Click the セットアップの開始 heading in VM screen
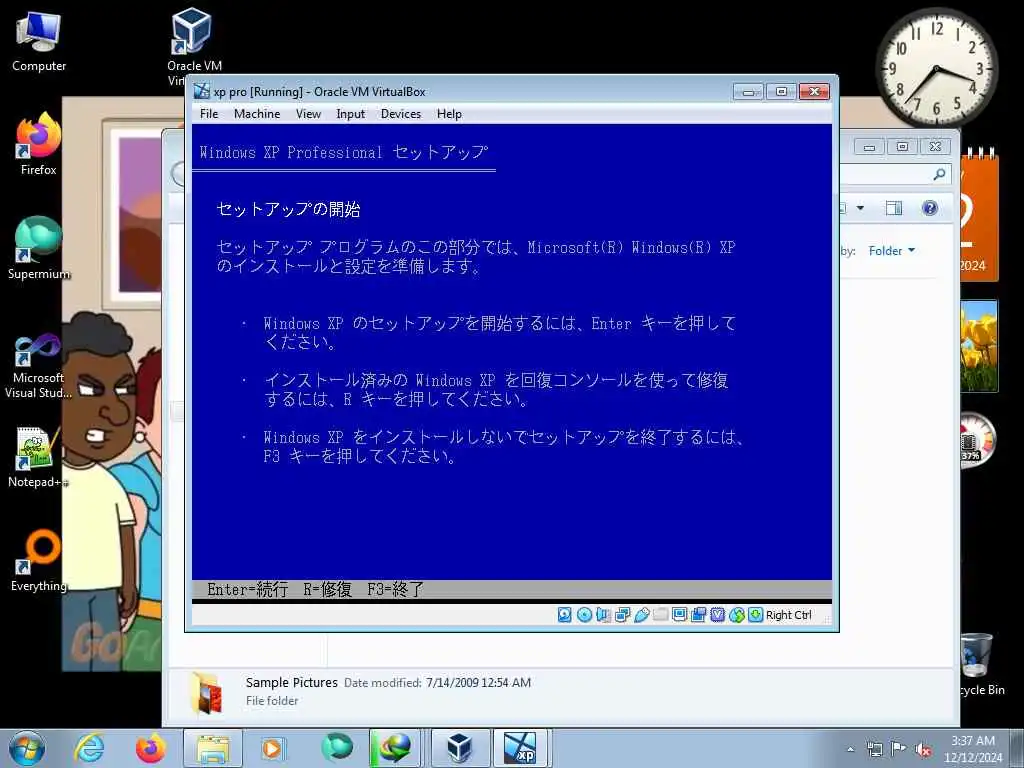This screenshot has height=768, width=1024. click(288, 209)
